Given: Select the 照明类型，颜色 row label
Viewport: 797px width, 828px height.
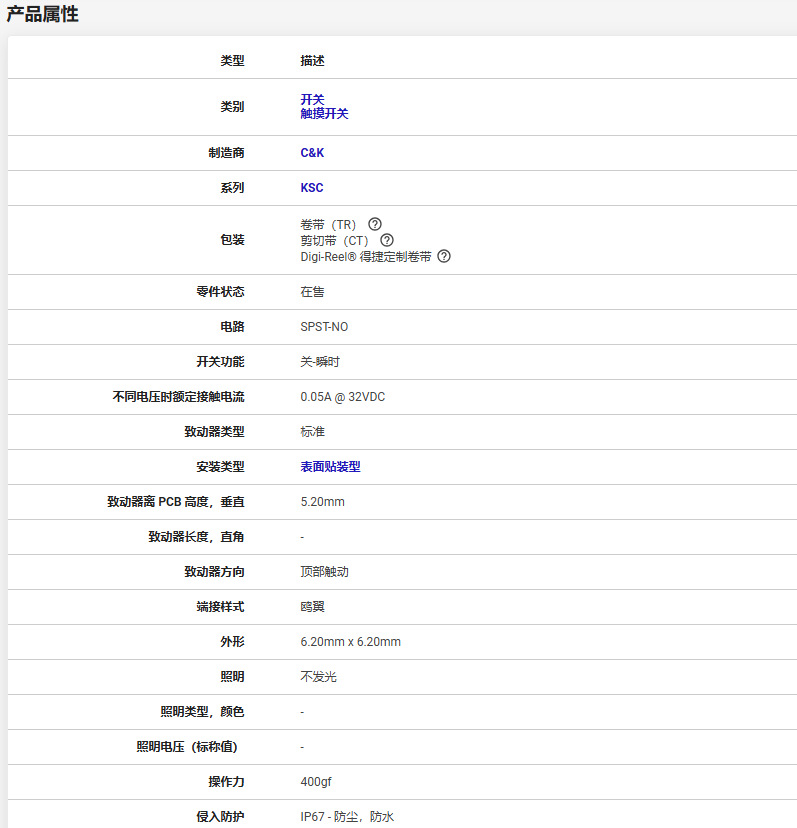Looking at the screenshot, I should pos(202,712).
